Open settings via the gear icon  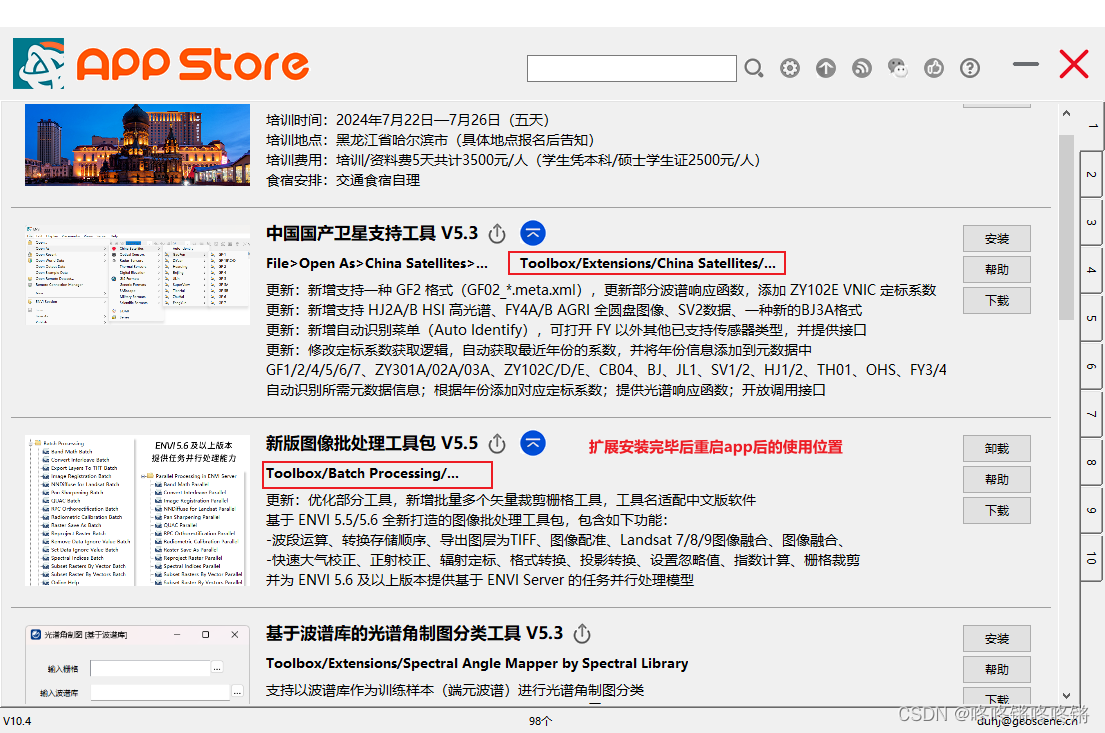click(x=790, y=68)
